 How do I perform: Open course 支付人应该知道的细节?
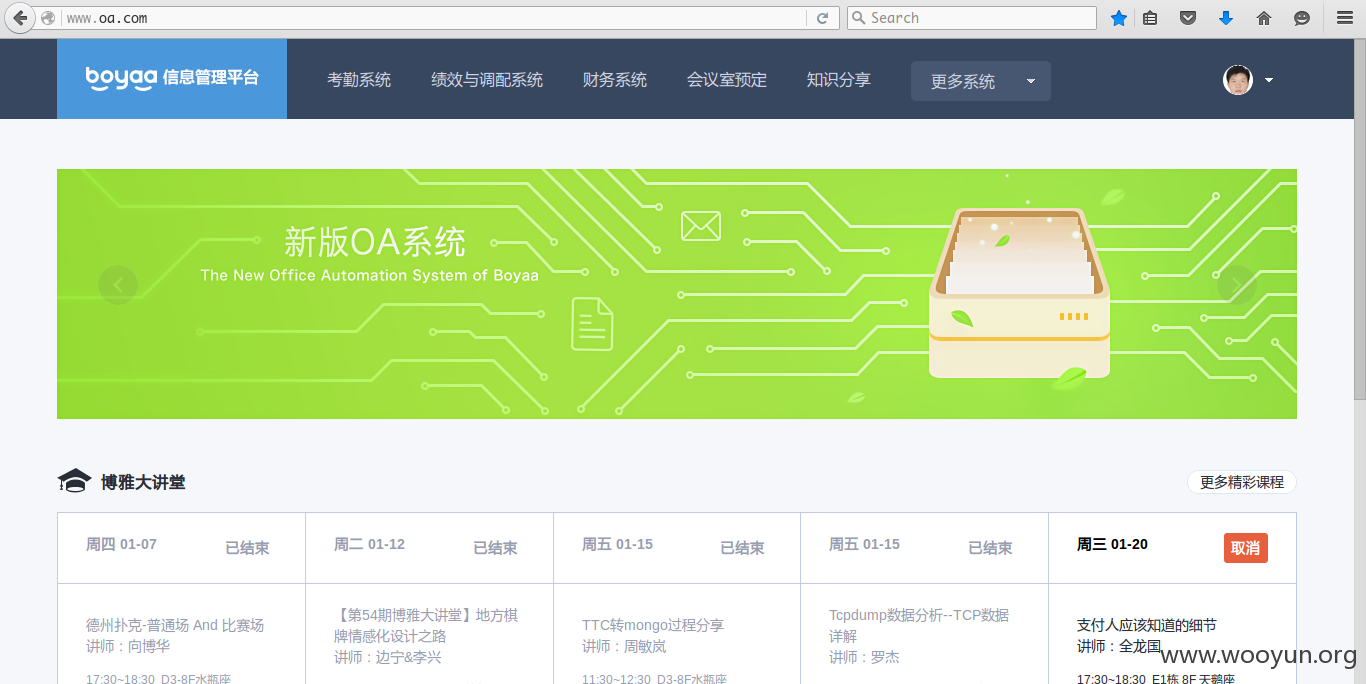point(1147,625)
